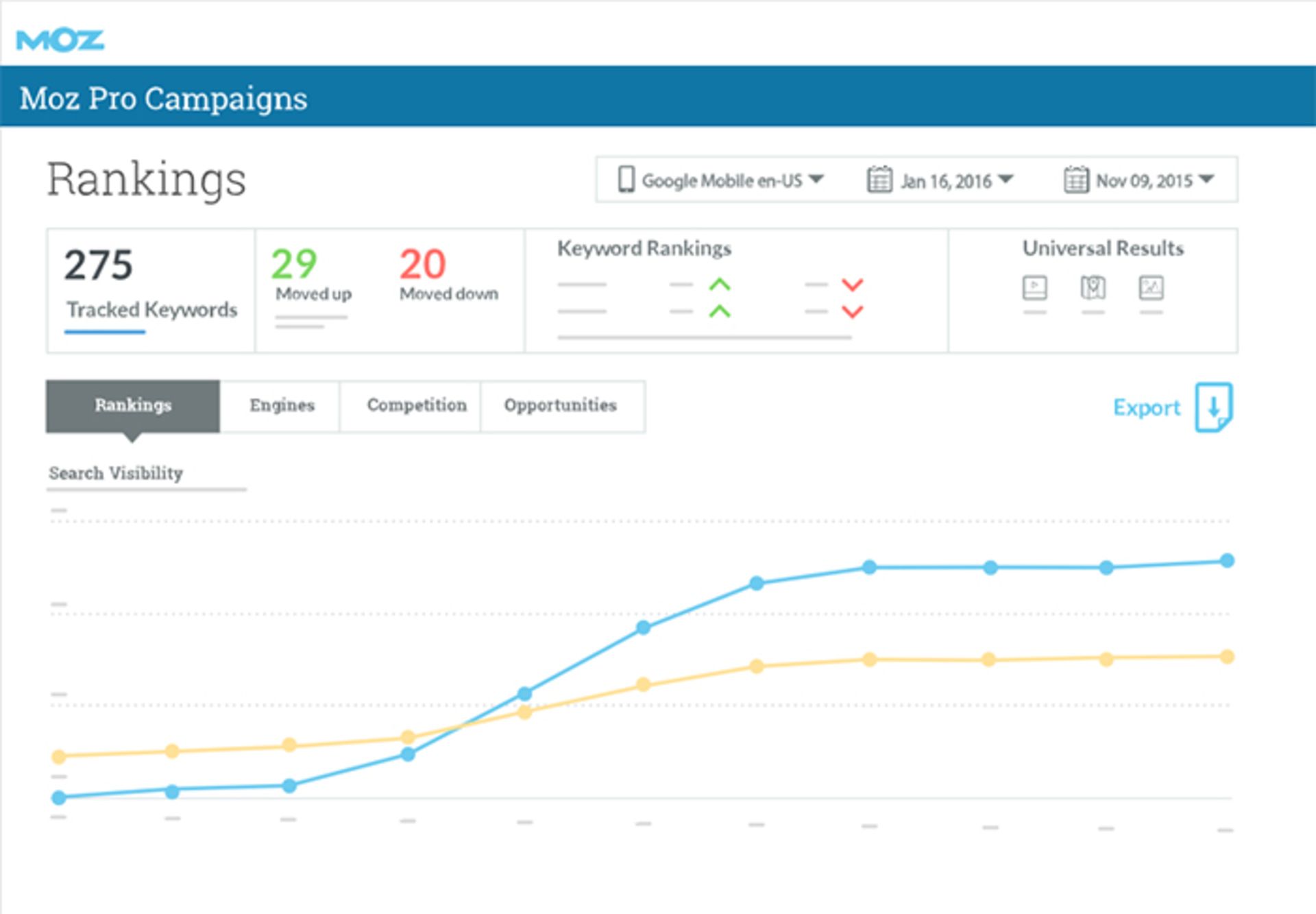Open the Competition tab

pyautogui.click(x=416, y=405)
